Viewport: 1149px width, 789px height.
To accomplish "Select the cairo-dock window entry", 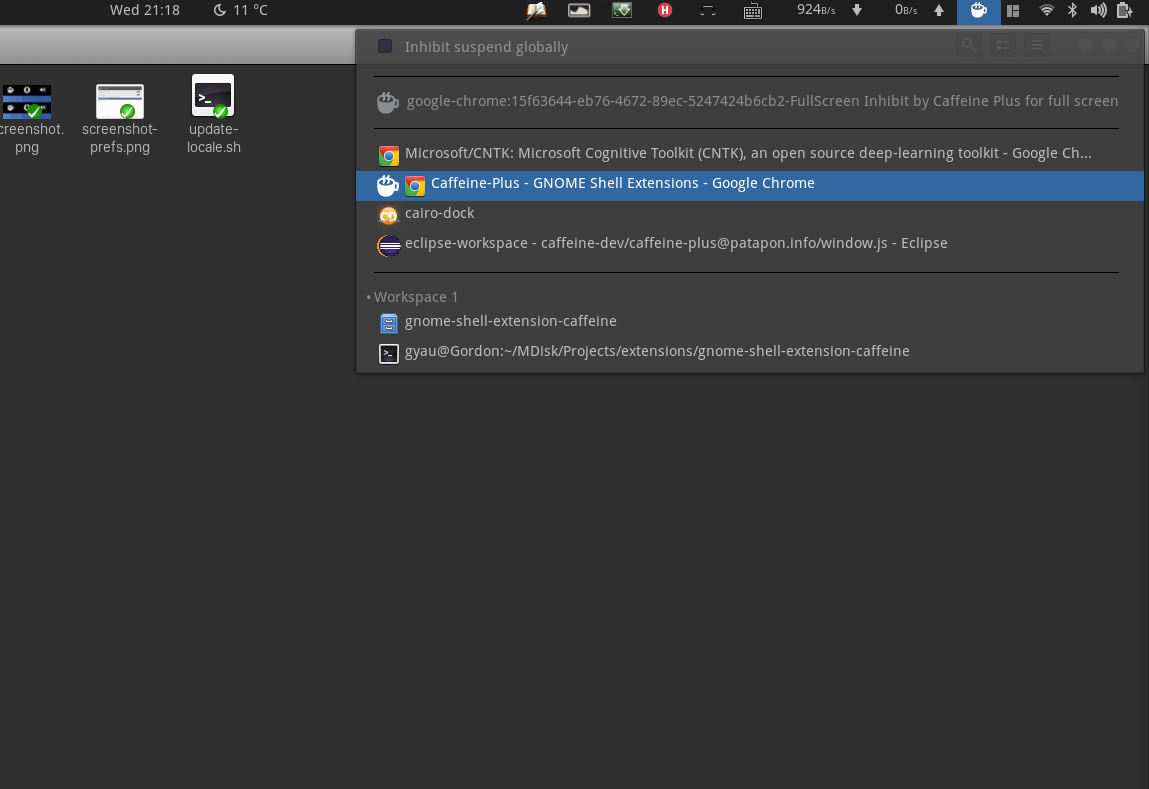I will click(750, 213).
